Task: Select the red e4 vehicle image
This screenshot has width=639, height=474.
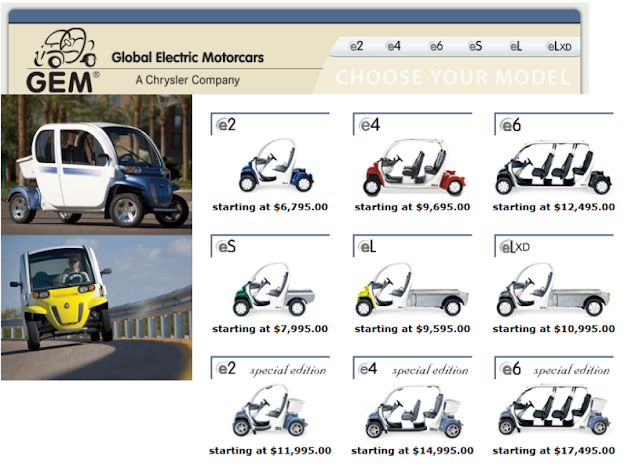Action: pos(414,168)
